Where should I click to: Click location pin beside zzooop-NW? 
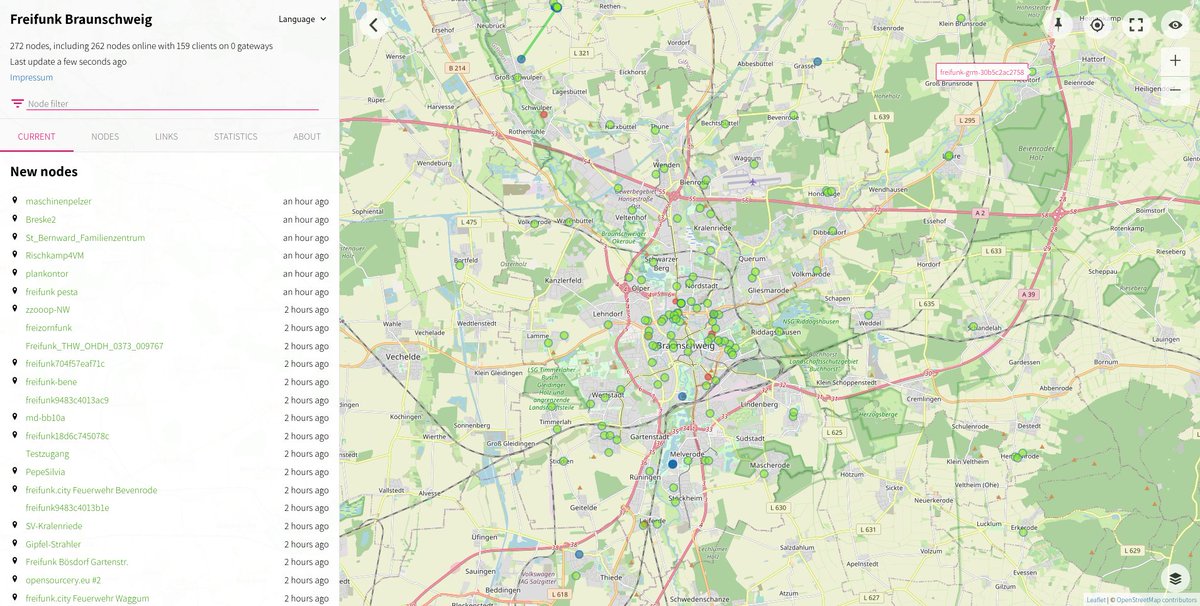tap(15, 308)
